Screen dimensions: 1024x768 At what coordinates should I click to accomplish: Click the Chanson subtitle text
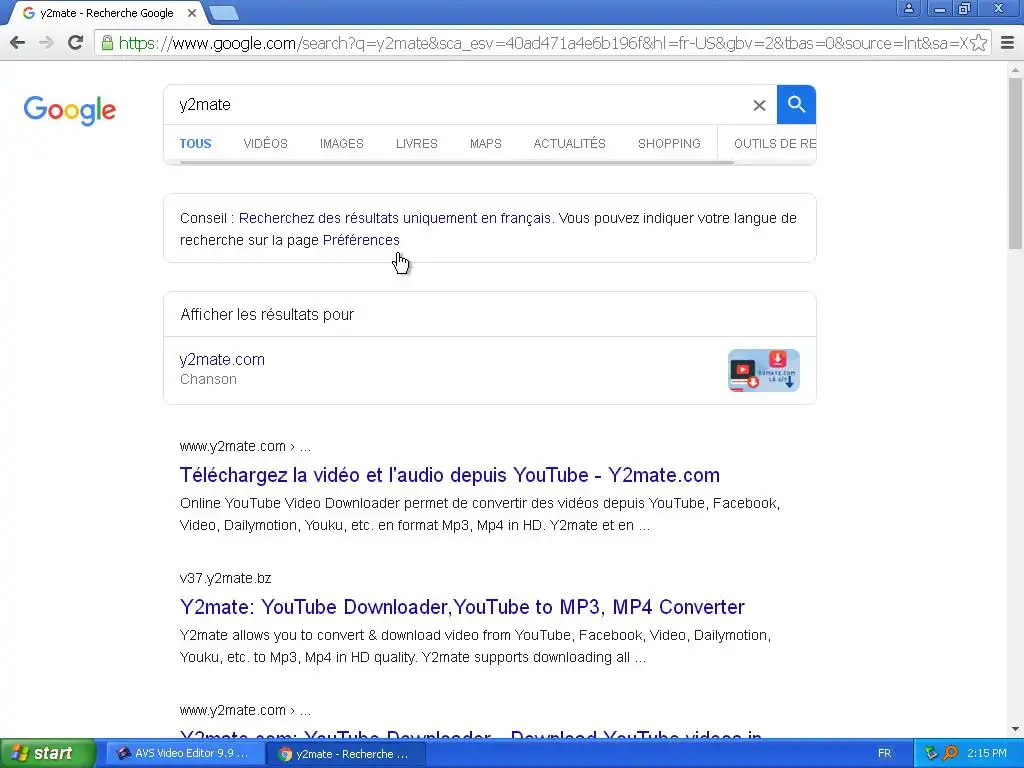[x=208, y=379]
